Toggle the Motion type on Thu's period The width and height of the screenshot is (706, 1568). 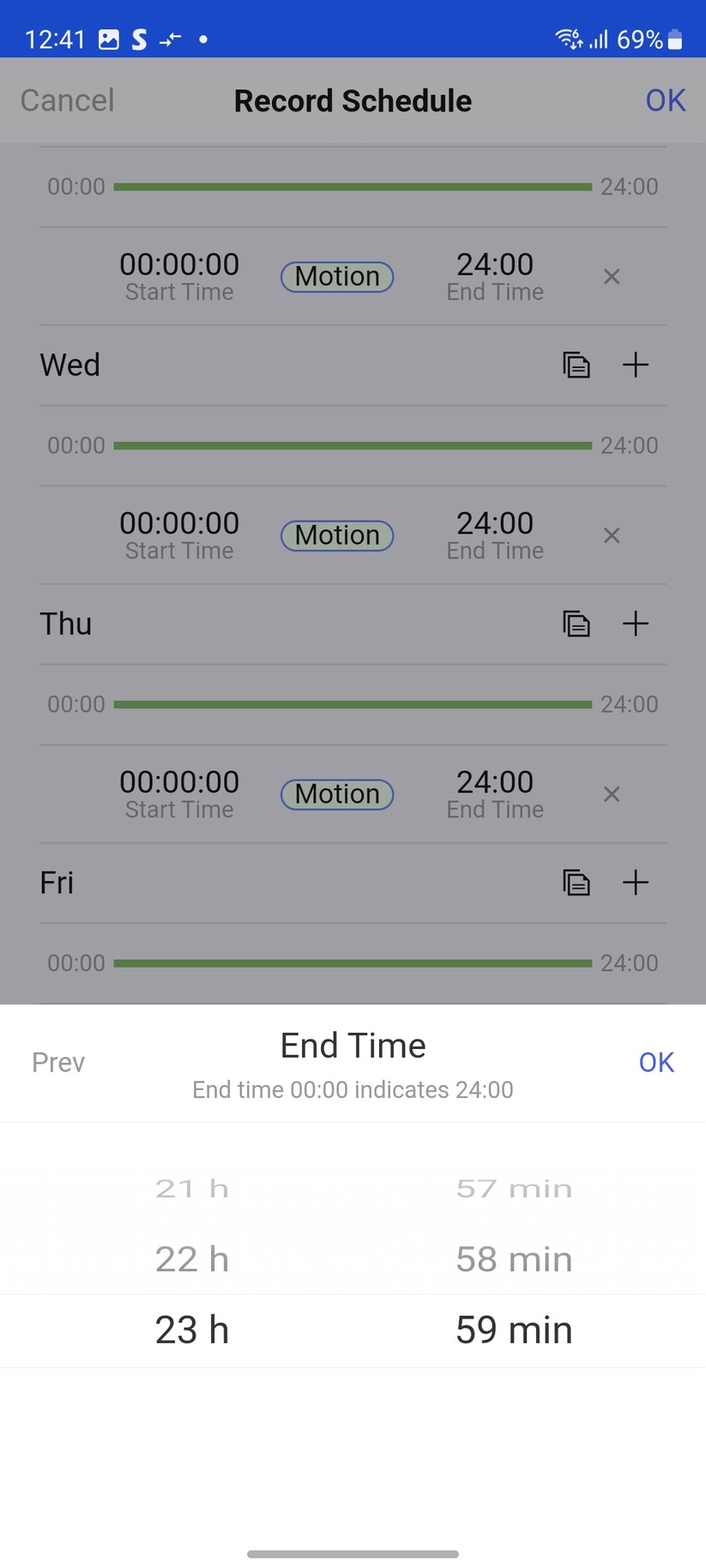click(x=337, y=794)
